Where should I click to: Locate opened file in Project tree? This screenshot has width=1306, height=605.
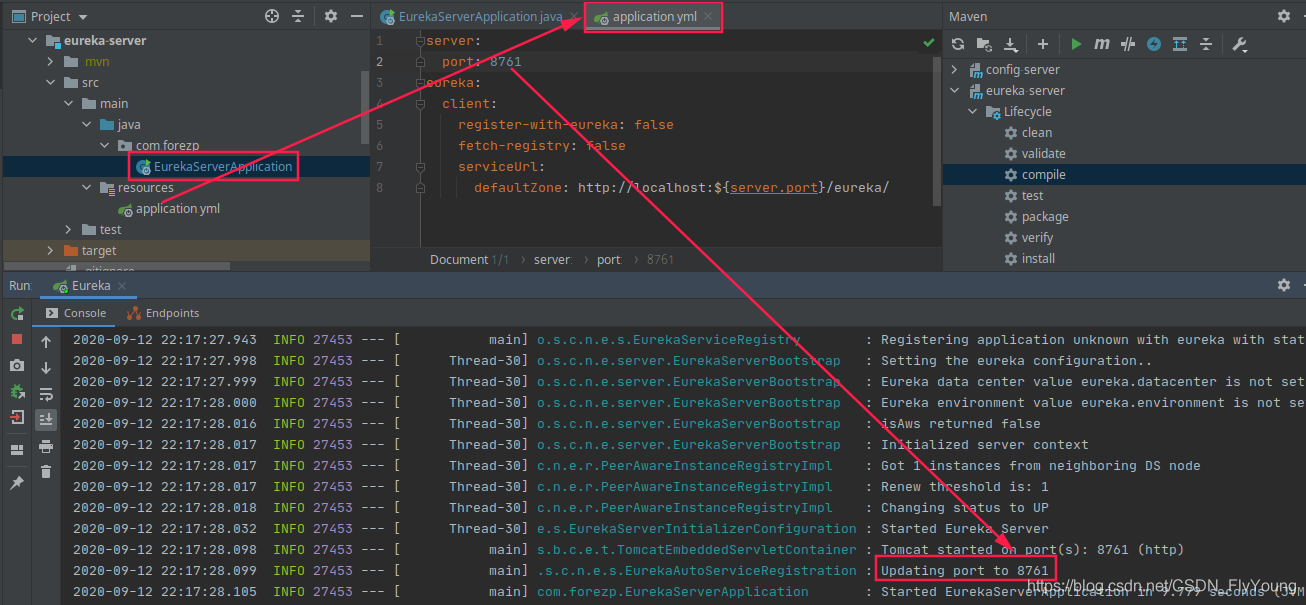coord(272,16)
